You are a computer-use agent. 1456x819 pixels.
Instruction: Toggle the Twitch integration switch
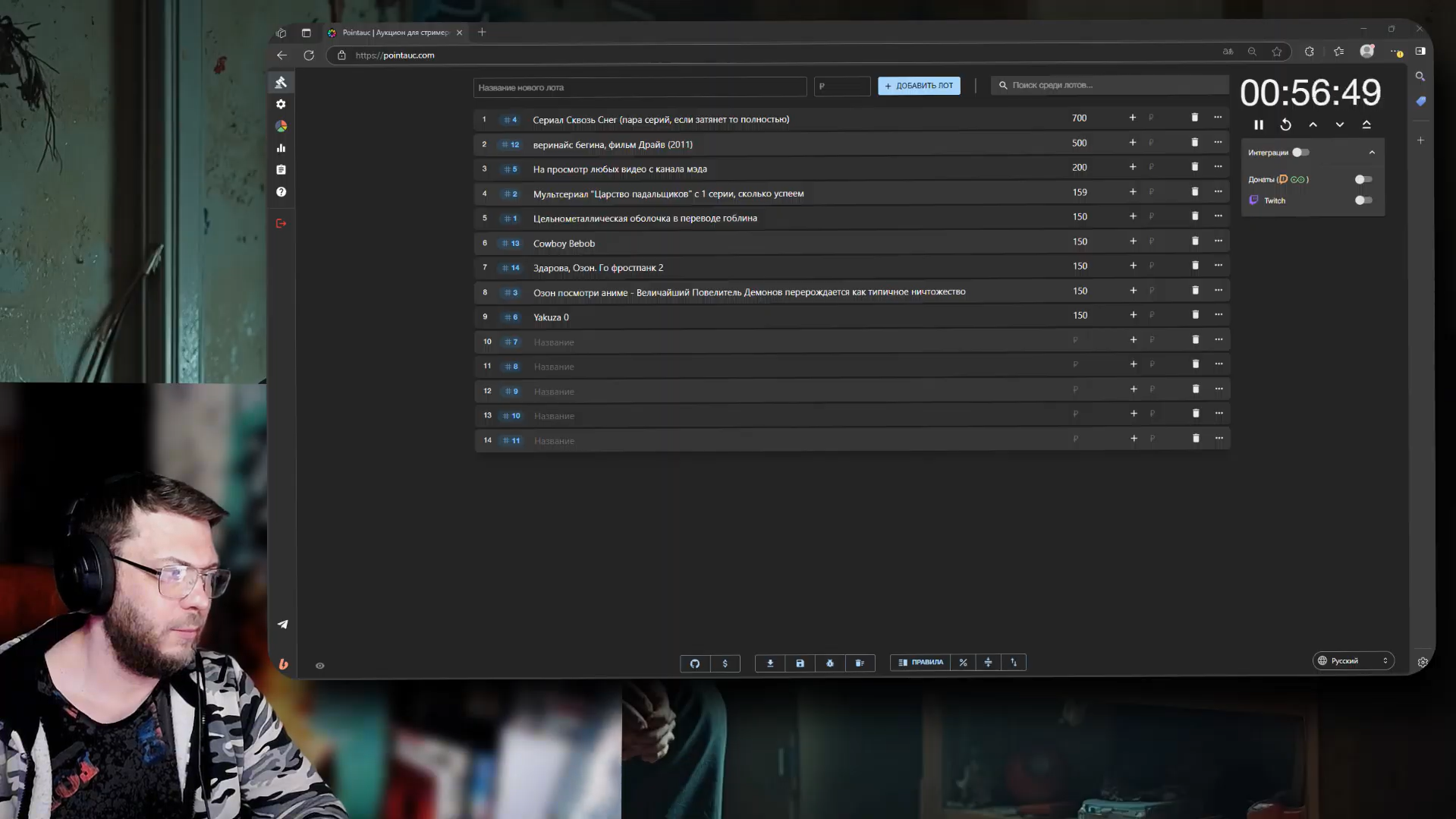click(x=1363, y=200)
